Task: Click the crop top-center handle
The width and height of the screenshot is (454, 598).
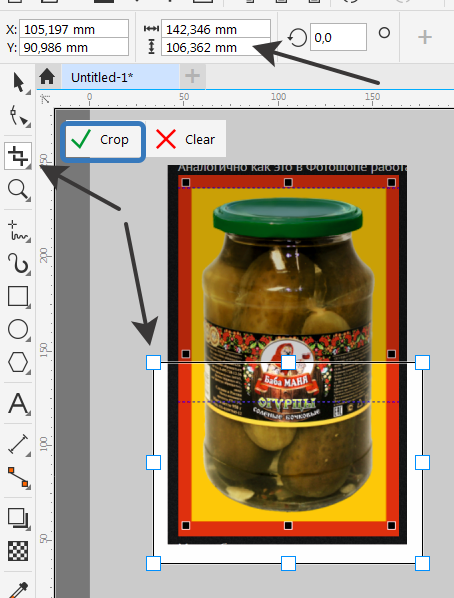Action: pyautogui.click(x=288, y=362)
